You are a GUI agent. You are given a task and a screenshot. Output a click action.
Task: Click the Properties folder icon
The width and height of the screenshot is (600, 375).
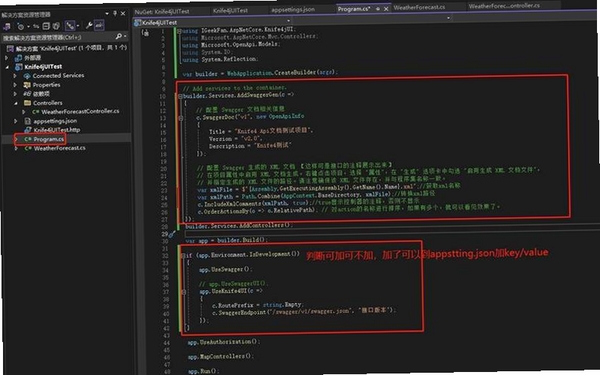[x=27, y=85]
